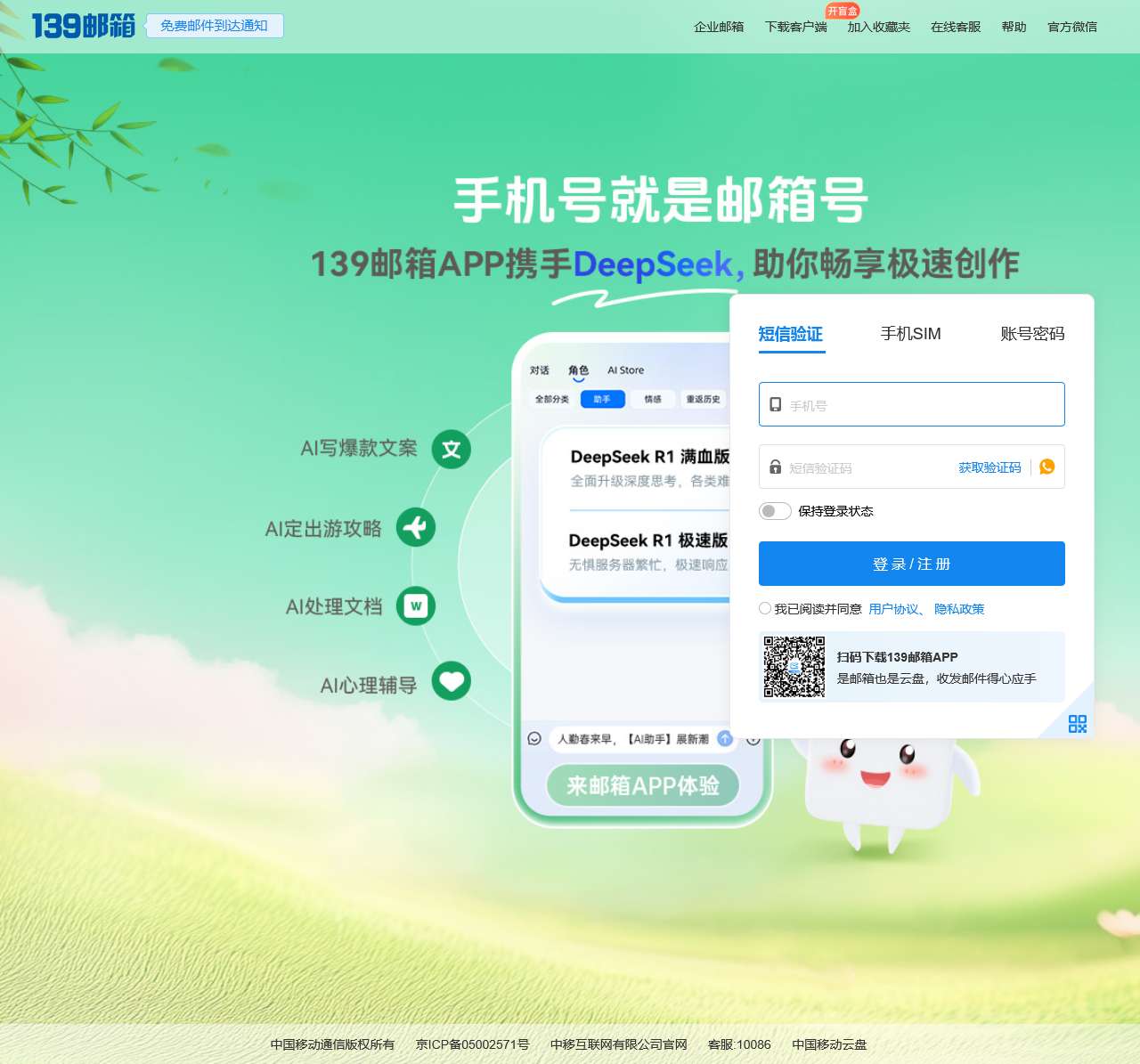Click the blue send arrow in phone mockup

tap(725, 738)
